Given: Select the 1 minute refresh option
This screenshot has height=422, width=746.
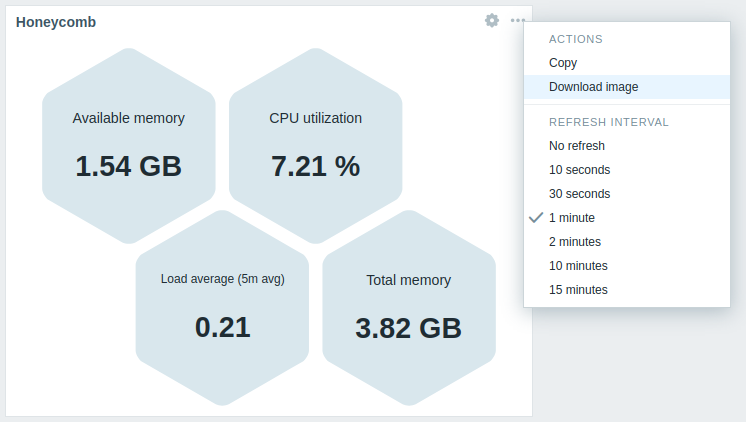Looking at the screenshot, I should click(627, 218).
